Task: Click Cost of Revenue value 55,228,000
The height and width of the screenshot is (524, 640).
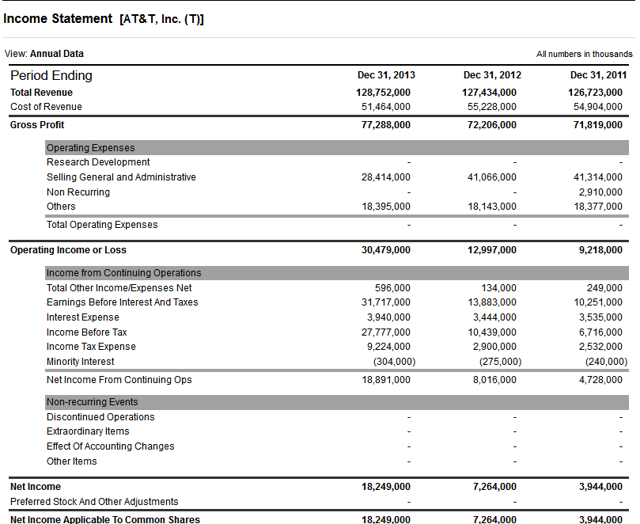Action: pos(492,107)
